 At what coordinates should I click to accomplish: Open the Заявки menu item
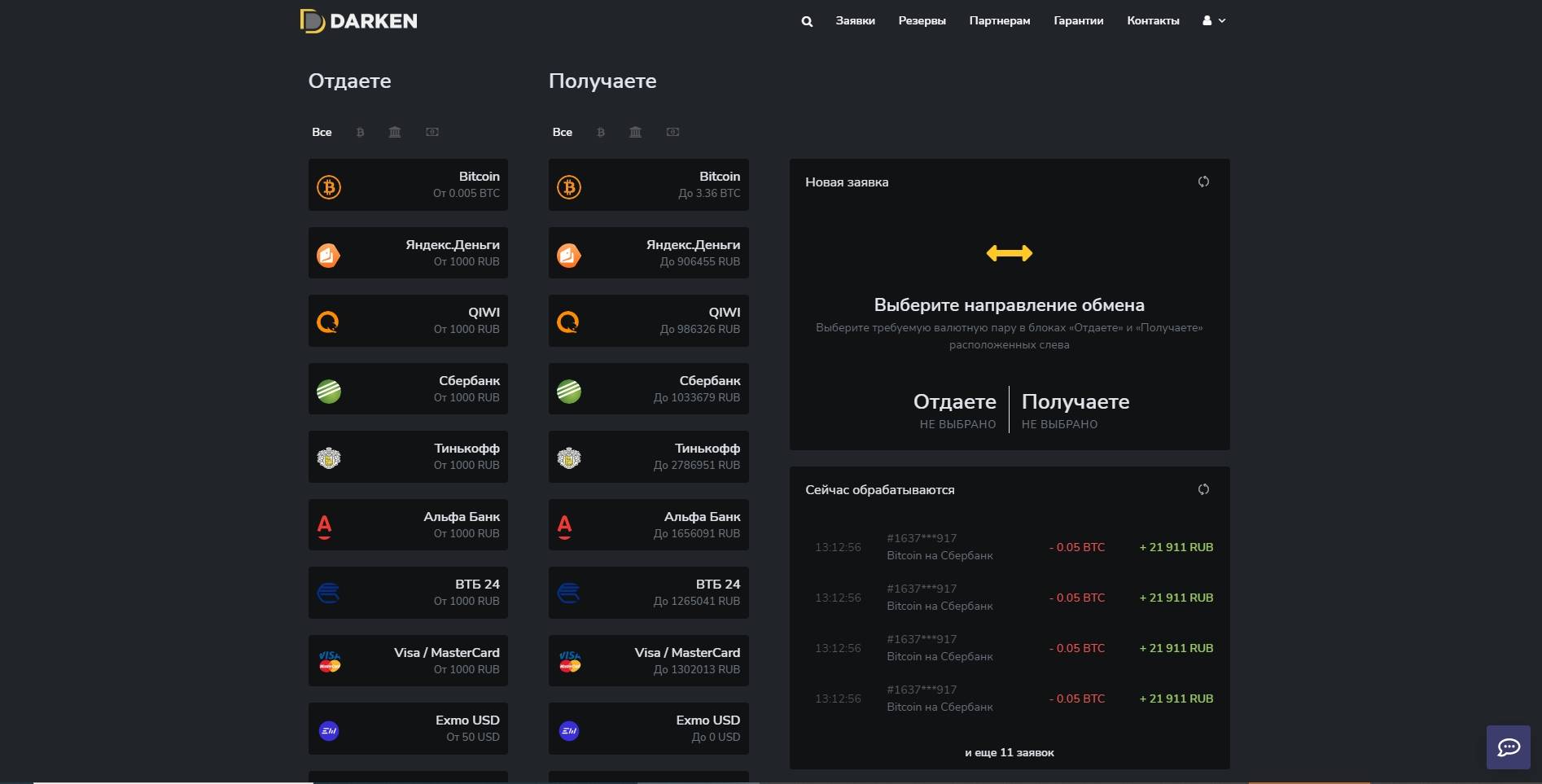855,21
